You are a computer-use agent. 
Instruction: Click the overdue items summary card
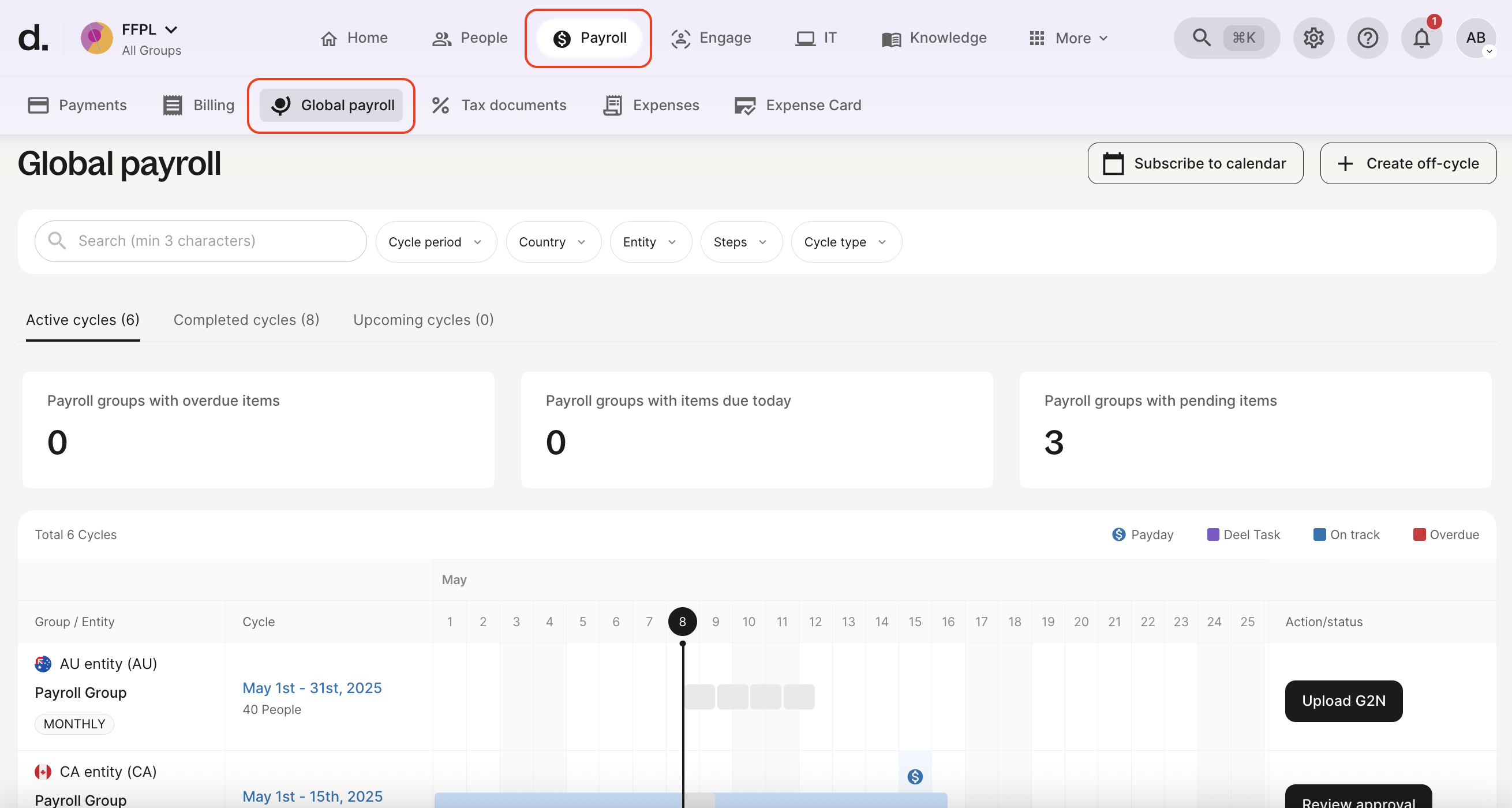pyautogui.click(x=259, y=430)
